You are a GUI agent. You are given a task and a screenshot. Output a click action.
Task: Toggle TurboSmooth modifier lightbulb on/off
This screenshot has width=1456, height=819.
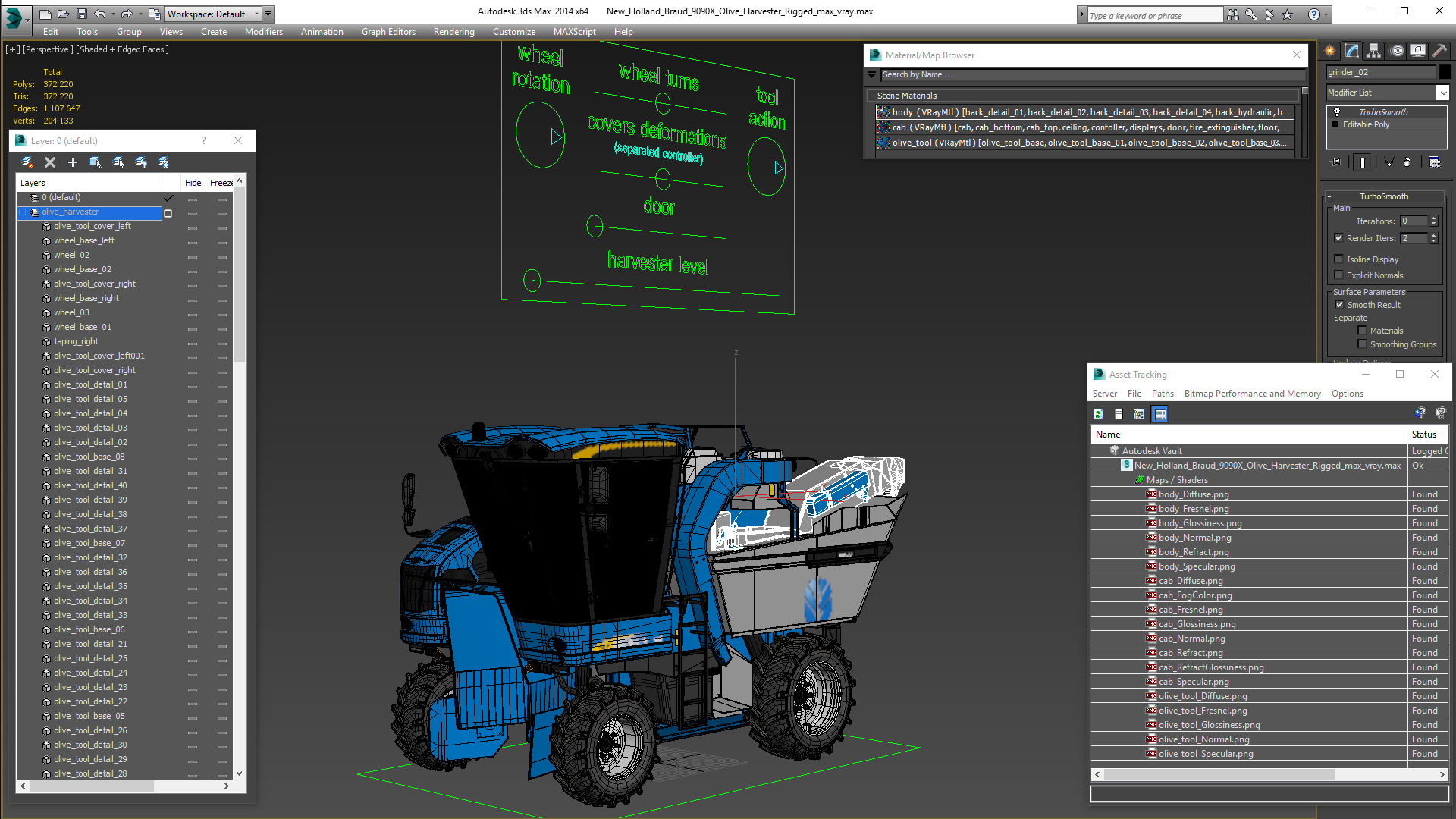[1337, 112]
